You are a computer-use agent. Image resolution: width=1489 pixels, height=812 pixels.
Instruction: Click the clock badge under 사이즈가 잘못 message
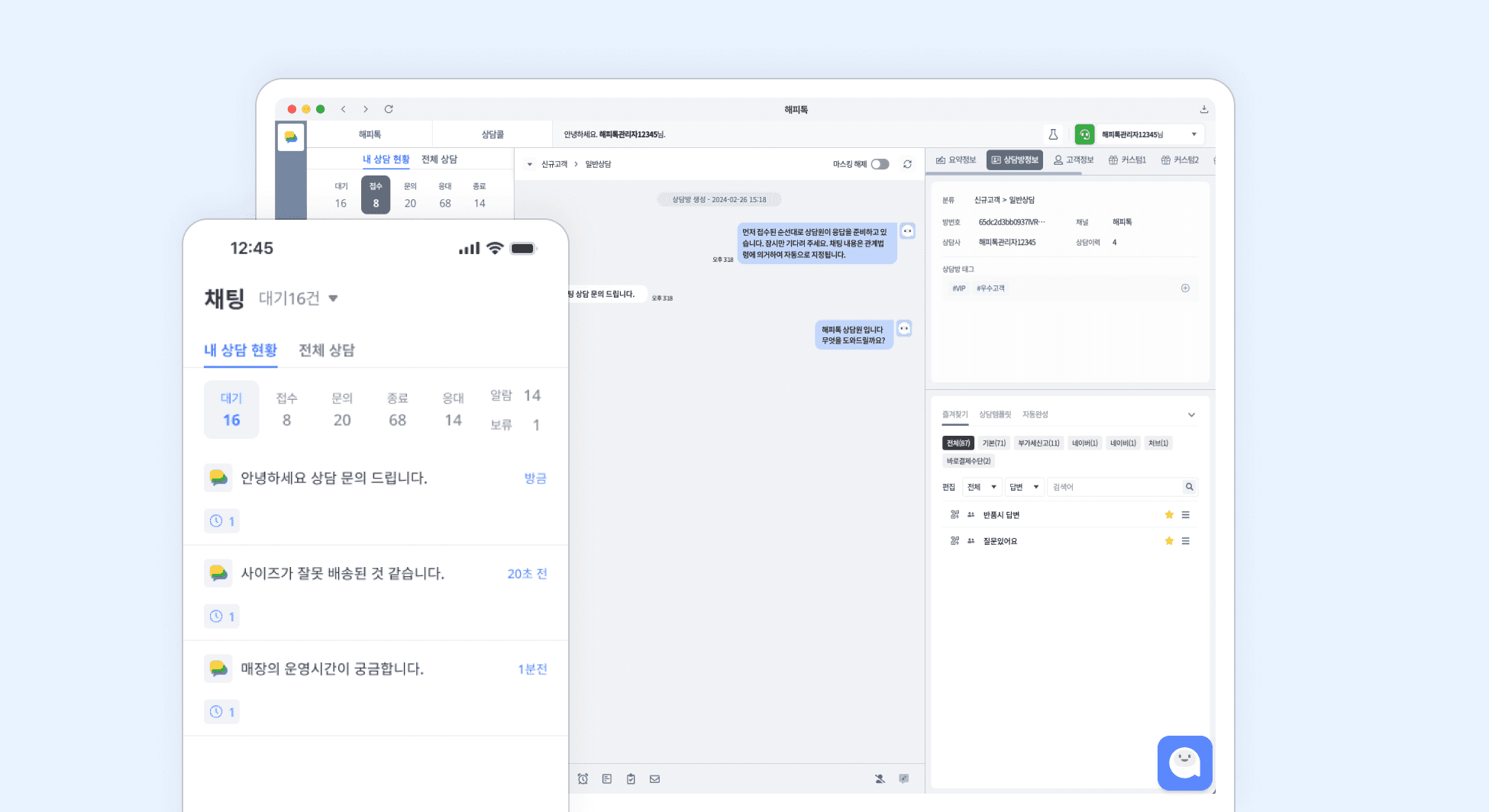click(221, 616)
